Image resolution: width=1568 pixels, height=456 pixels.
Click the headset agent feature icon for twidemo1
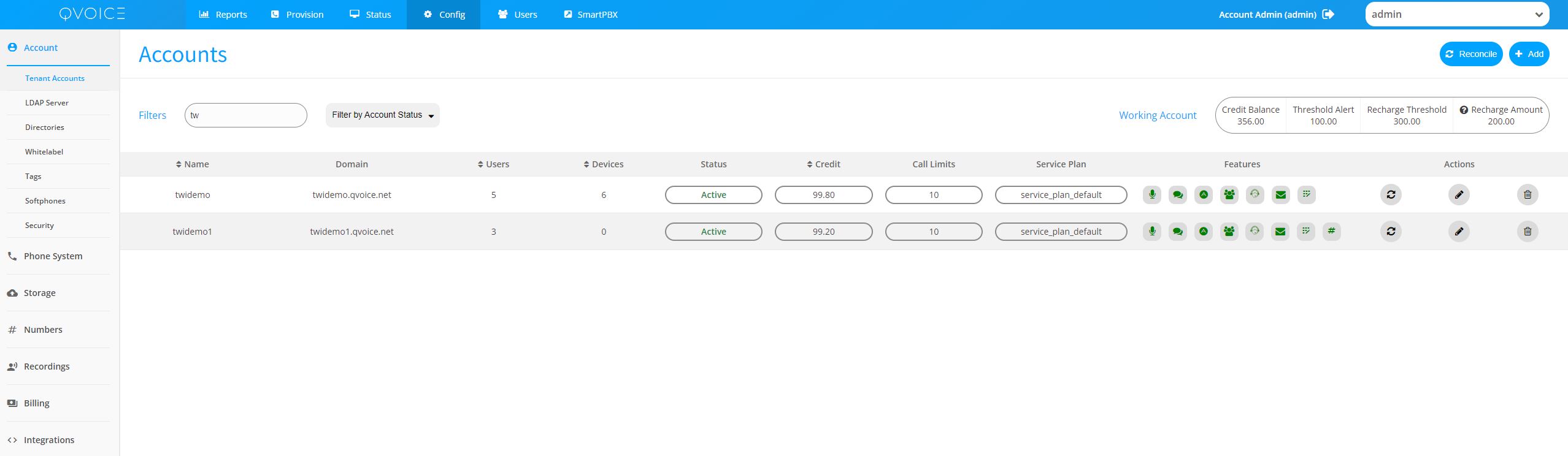1255,232
